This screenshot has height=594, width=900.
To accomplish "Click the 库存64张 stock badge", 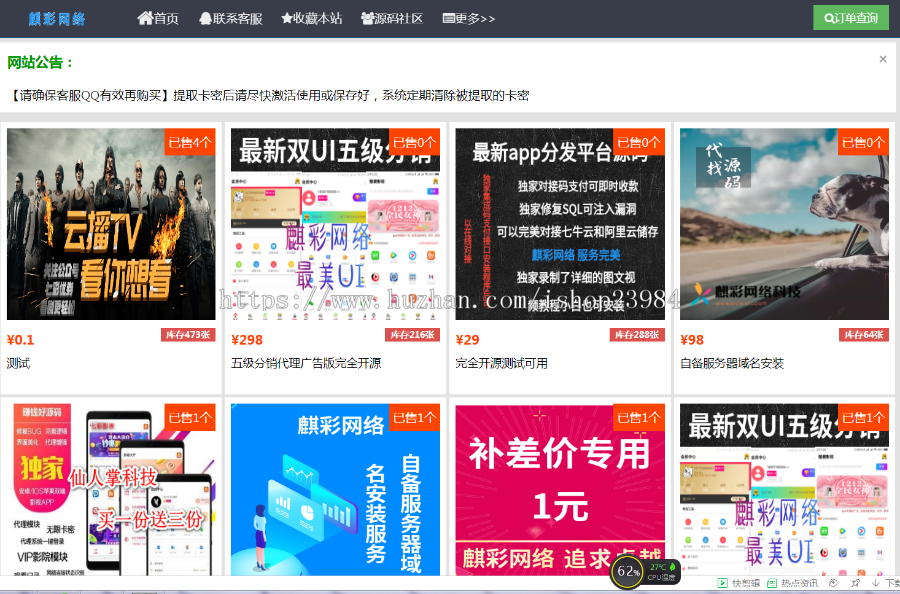I will pyautogui.click(x=864, y=335).
